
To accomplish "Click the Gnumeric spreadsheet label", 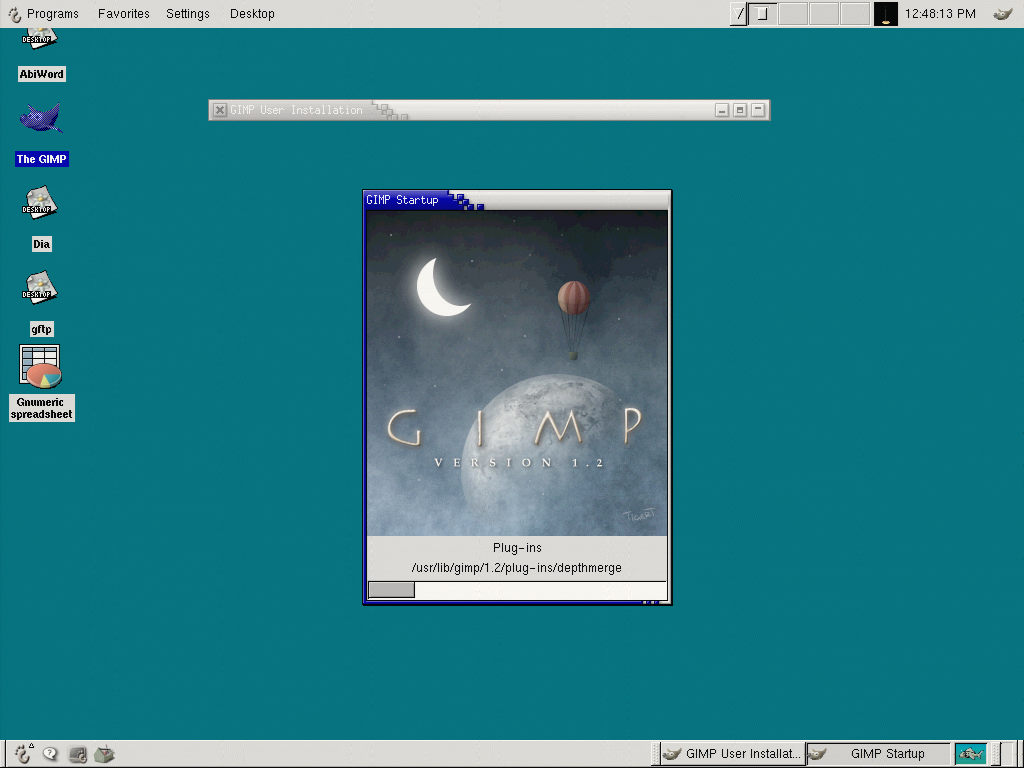I will [x=41, y=408].
